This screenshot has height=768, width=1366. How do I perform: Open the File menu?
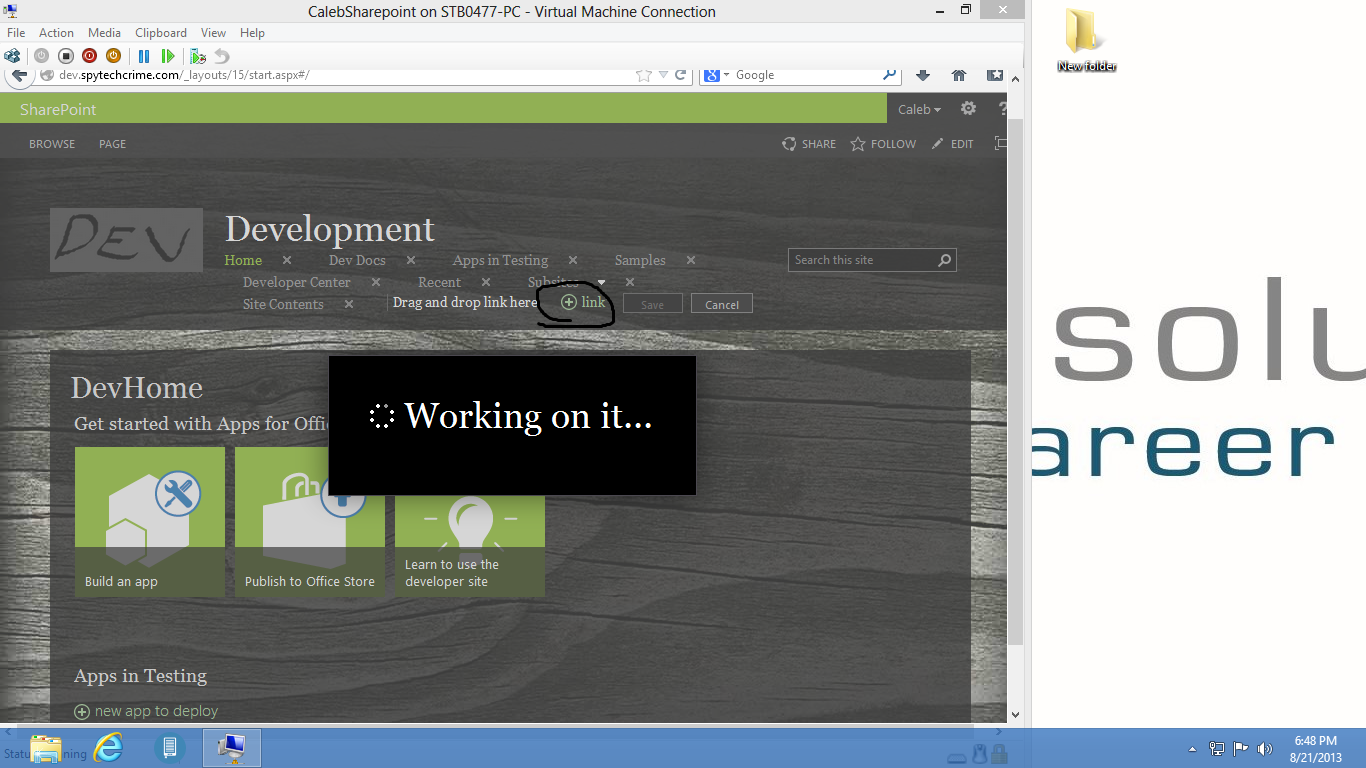coord(16,33)
